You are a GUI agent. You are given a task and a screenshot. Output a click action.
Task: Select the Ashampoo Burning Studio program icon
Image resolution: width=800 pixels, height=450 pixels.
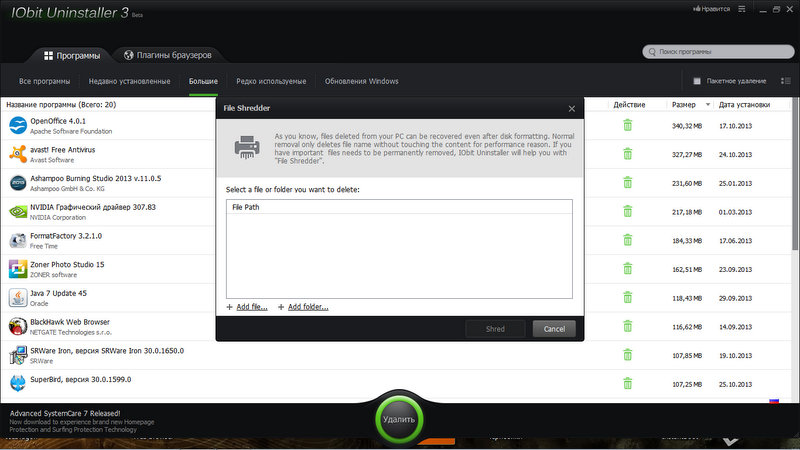click(18, 183)
